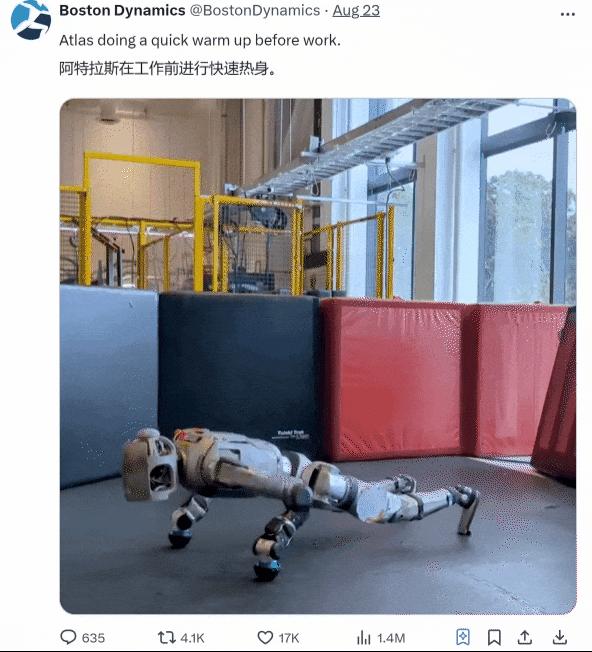Viewport: 592px width, 652px height.
Task: Play the Atlas robot push-up video
Action: pos(318,356)
